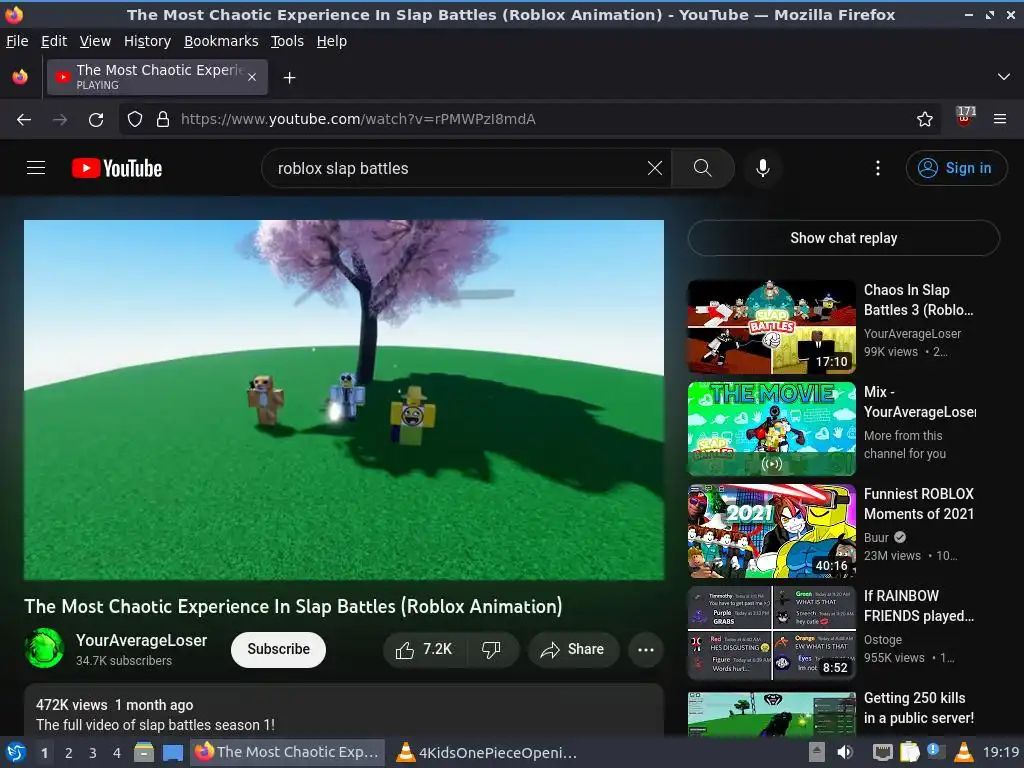
Task: Open a new tab with plus
Action: [289, 78]
